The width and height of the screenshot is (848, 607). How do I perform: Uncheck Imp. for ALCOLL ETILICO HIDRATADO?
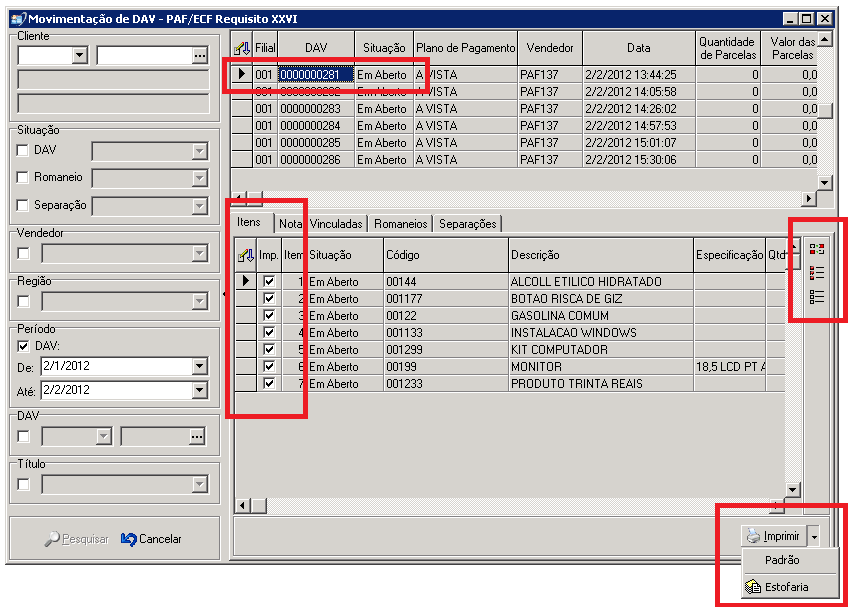(x=269, y=281)
